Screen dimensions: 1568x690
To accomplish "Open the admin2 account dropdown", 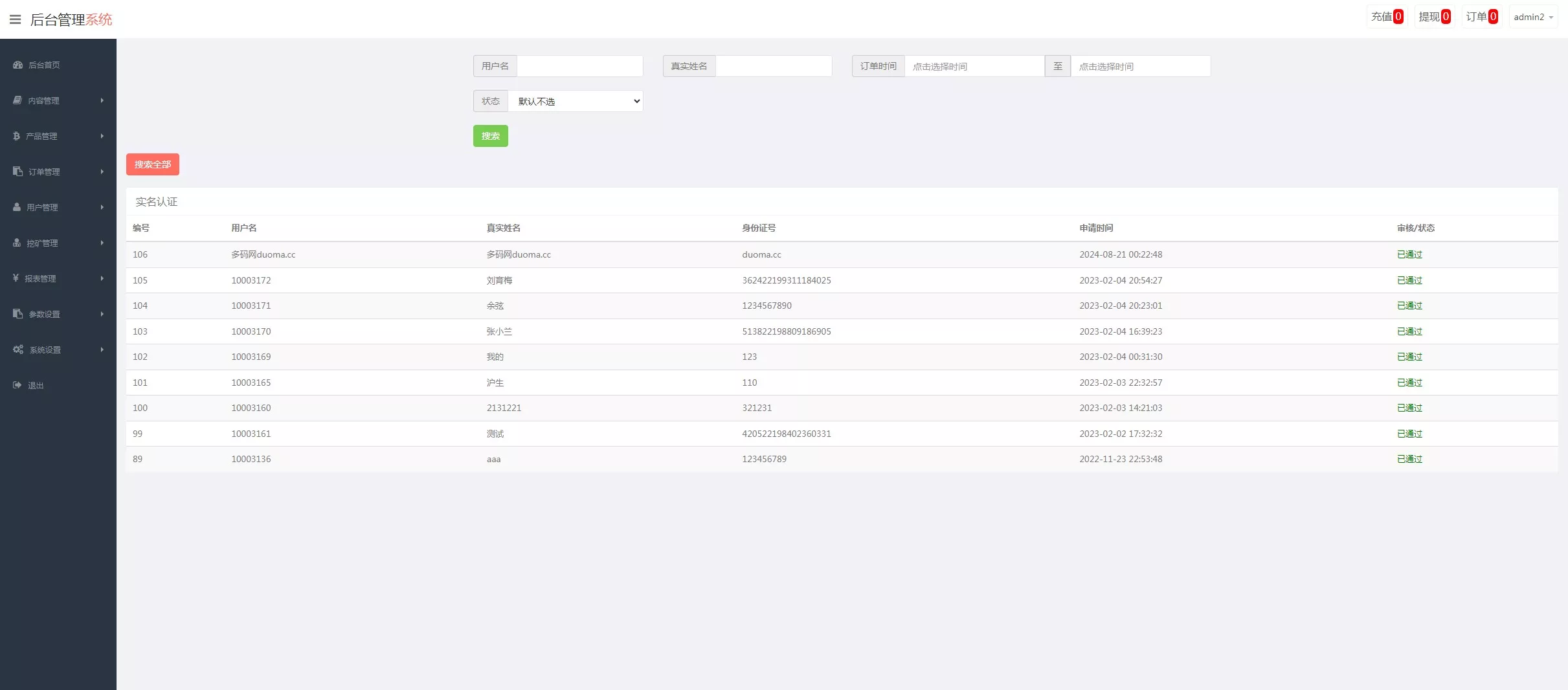I will tap(1532, 17).
